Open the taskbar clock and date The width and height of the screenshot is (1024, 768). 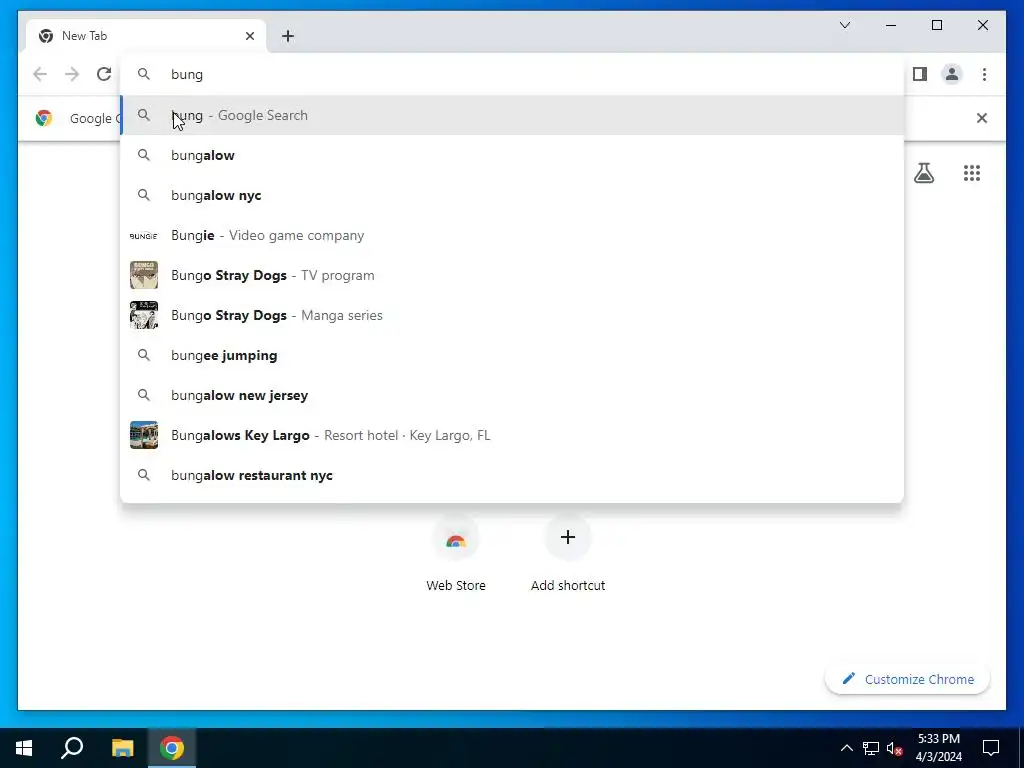coord(938,748)
